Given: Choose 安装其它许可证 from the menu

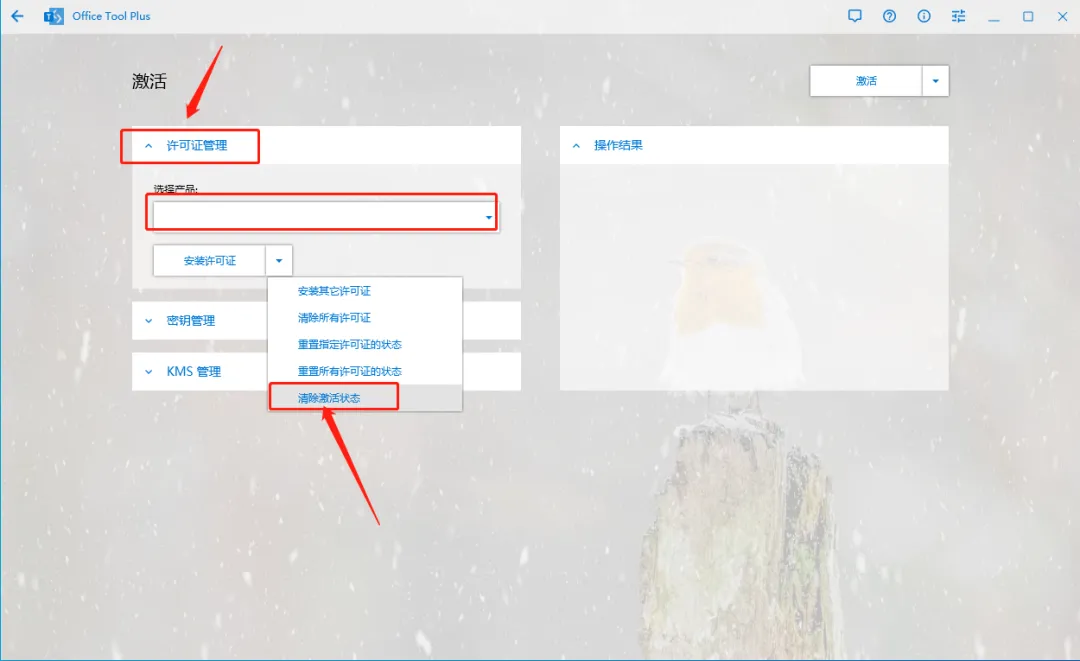Looking at the screenshot, I should coord(365,291).
